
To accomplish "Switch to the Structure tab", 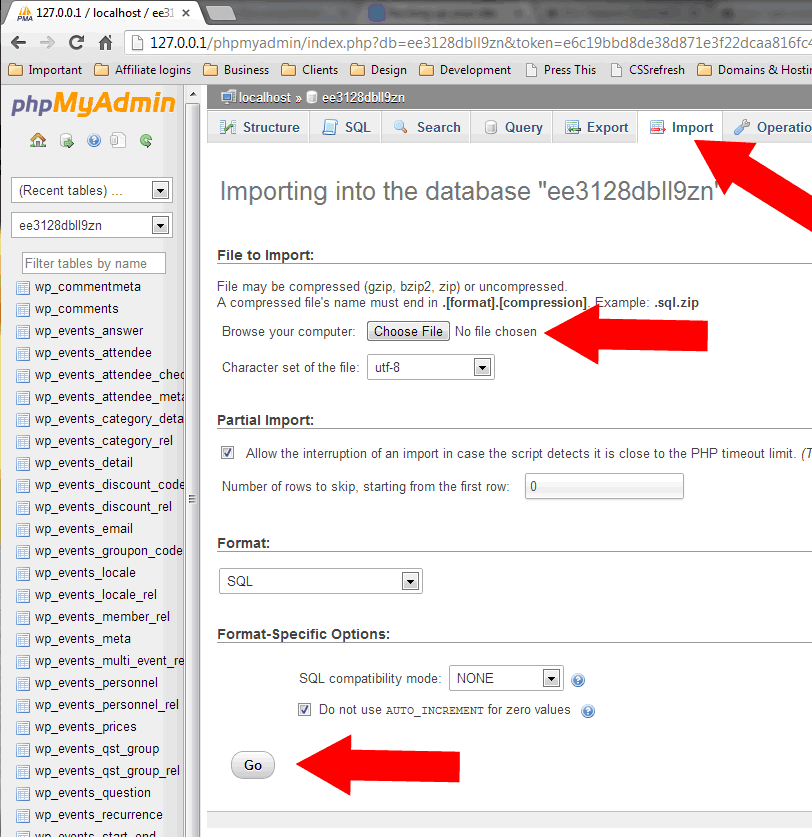I will [x=259, y=127].
